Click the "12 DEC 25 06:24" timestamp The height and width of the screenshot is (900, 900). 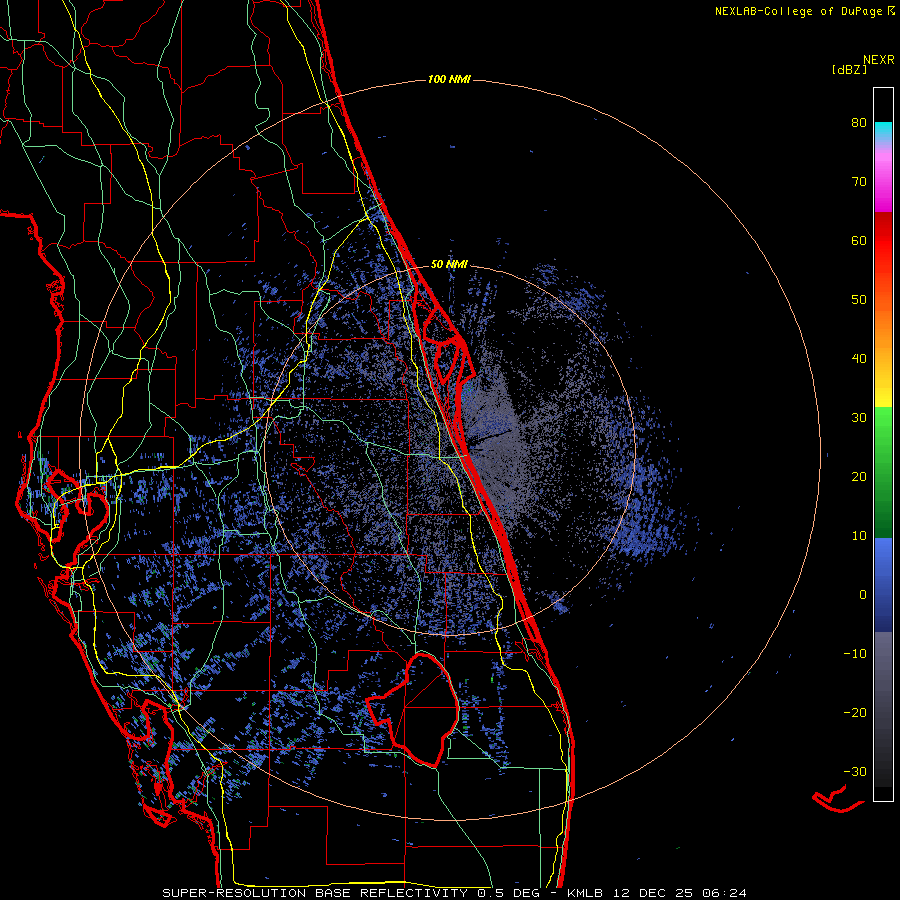click(x=680, y=893)
